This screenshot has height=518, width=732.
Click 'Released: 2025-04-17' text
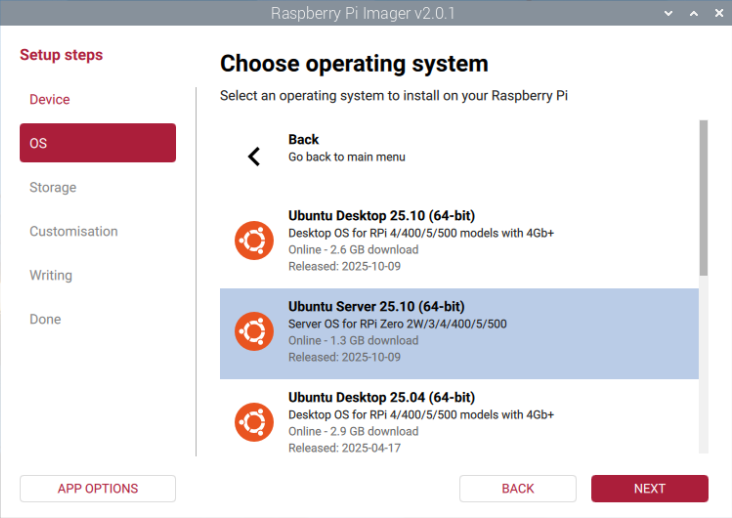click(x=345, y=448)
